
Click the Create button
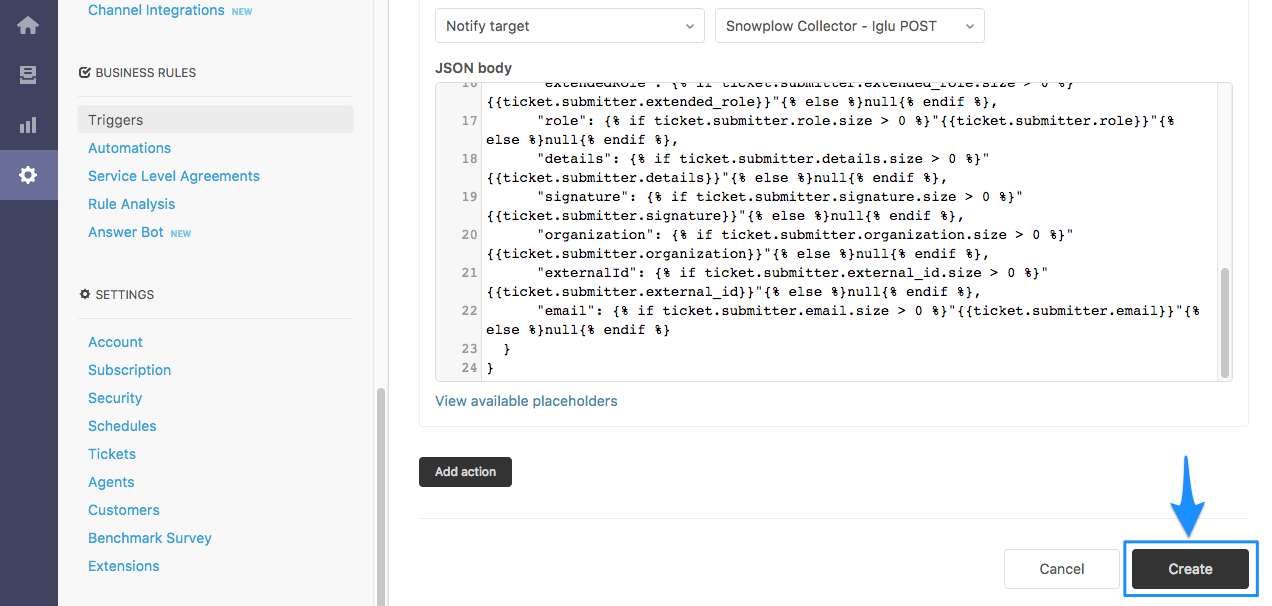(1190, 569)
